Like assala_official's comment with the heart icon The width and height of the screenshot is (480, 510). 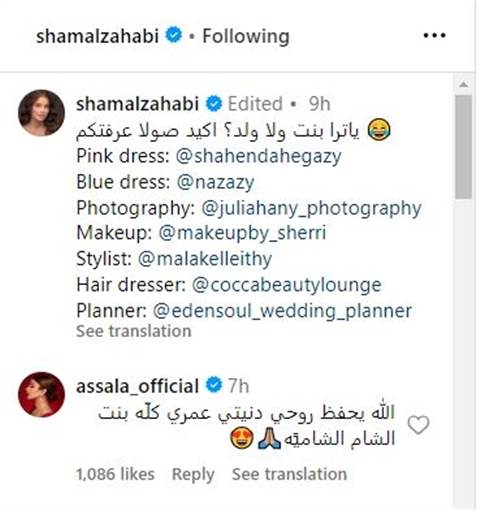418,425
